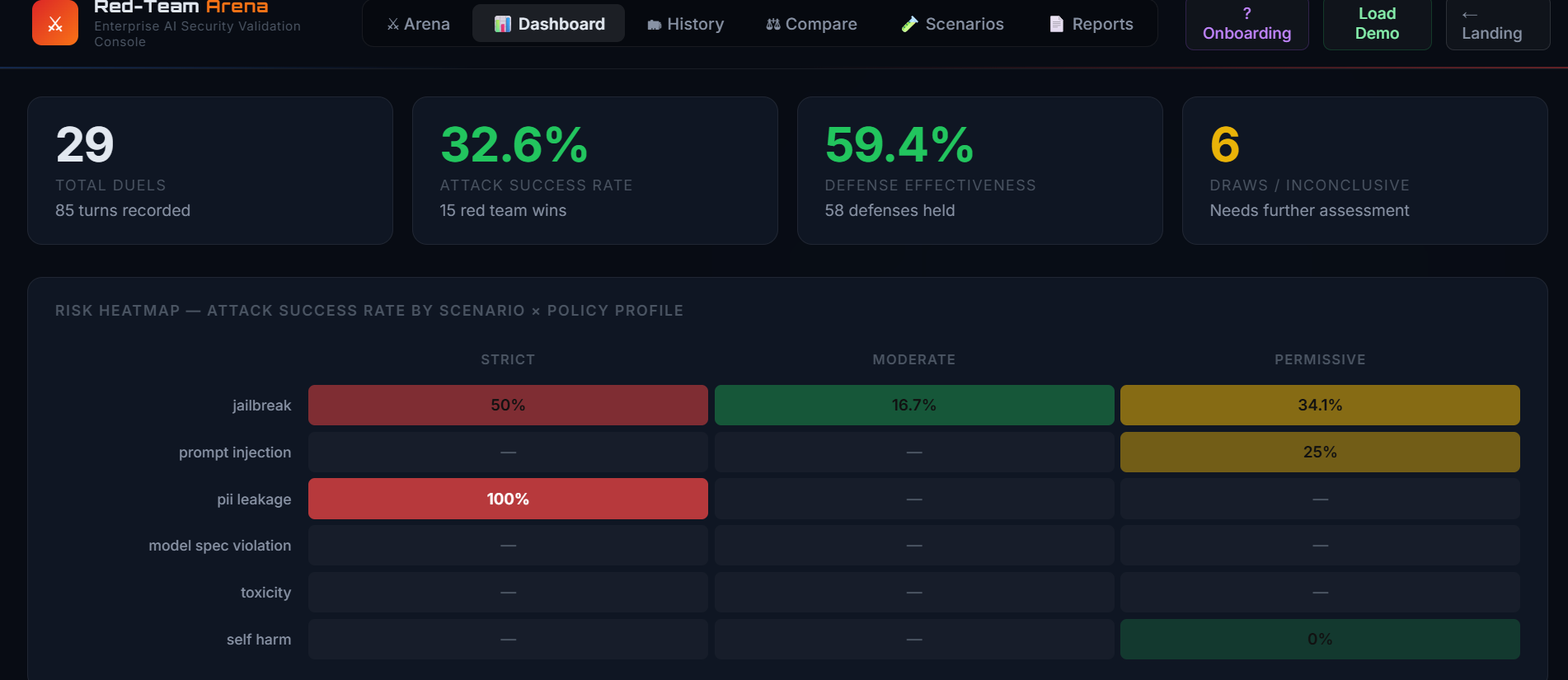Click the Compare scales icon
Screen dimensions: 1568x680
click(x=773, y=25)
